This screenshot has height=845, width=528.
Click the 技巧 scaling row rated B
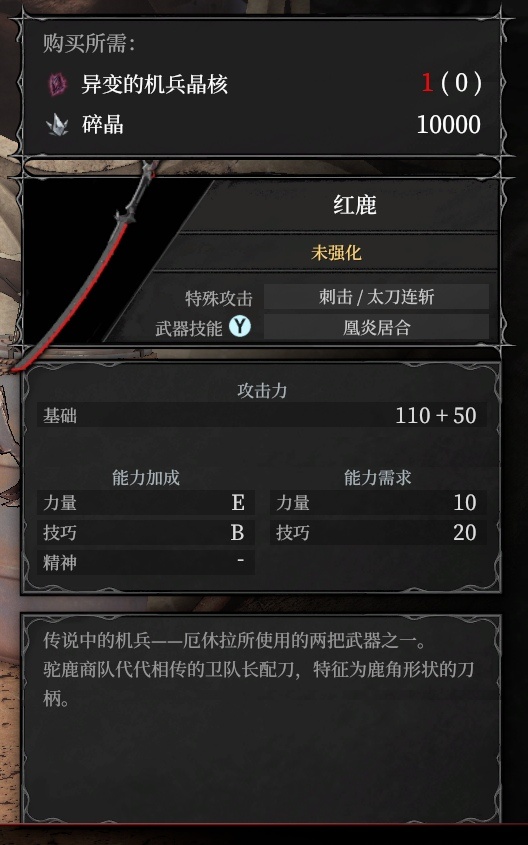point(145,532)
